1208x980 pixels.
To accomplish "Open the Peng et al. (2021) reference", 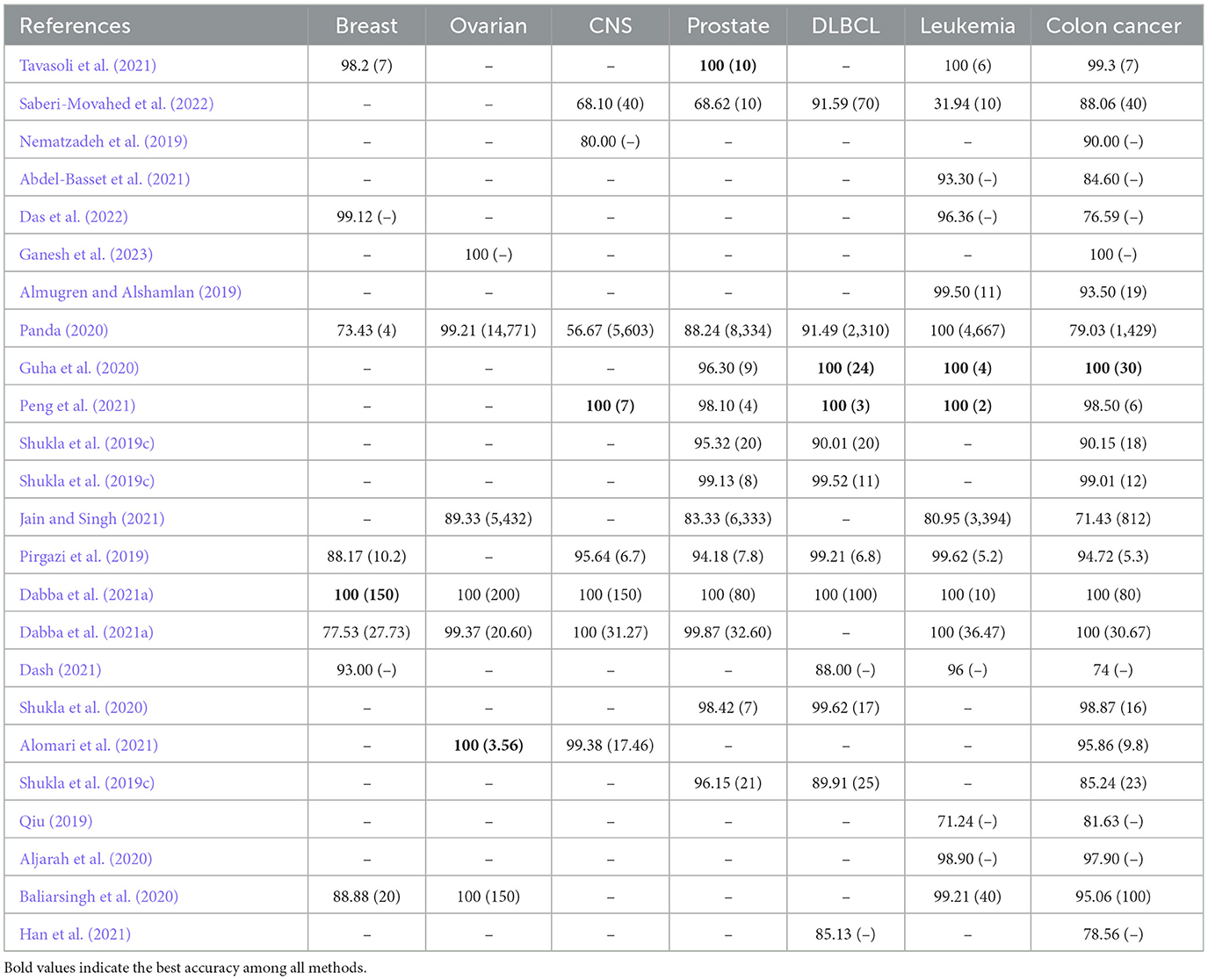I will click(x=77, y=406).
